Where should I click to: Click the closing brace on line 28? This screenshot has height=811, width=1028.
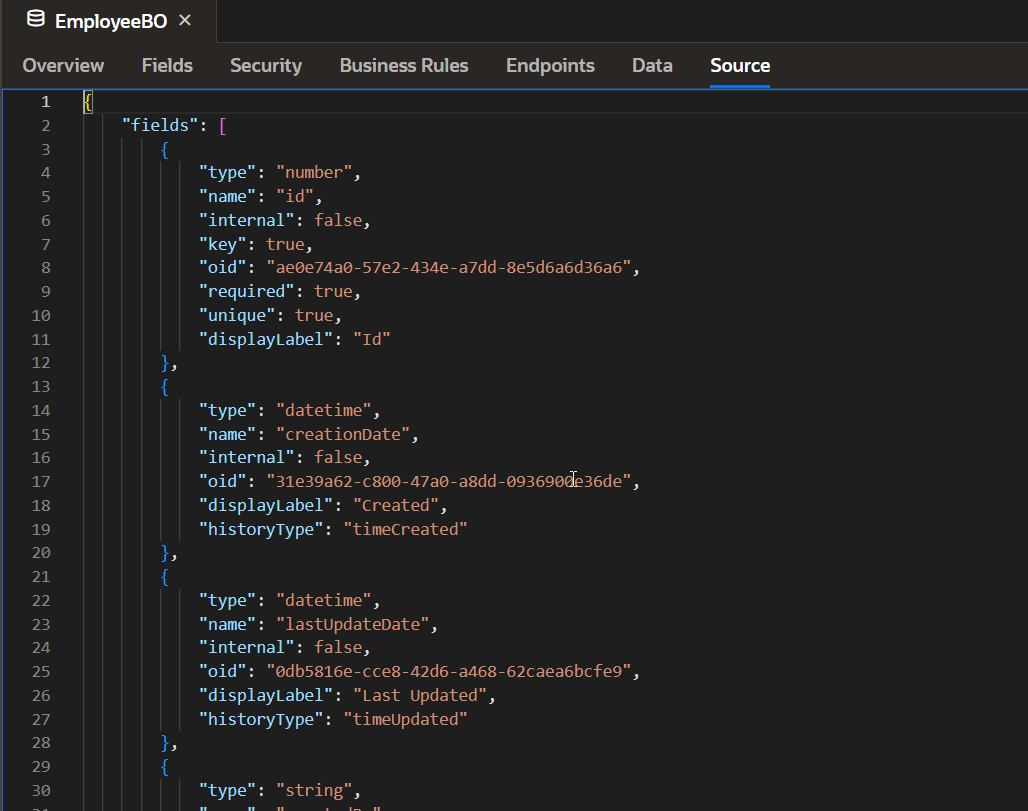(x=165, y=743)
